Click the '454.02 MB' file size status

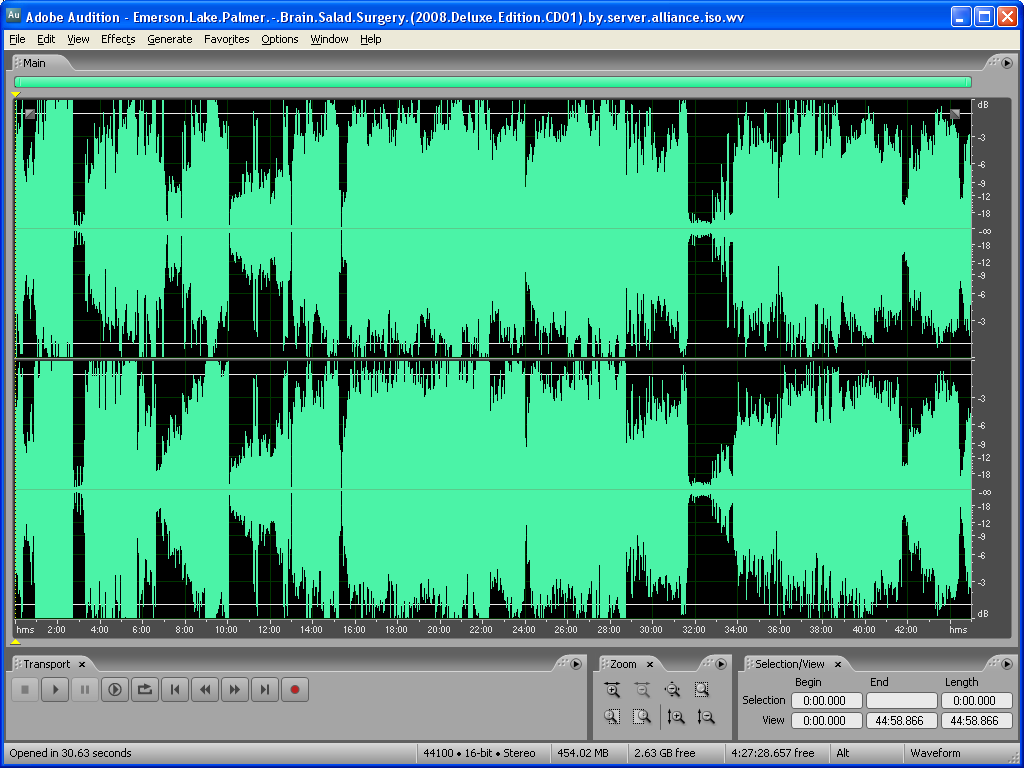tap(583, 753)
